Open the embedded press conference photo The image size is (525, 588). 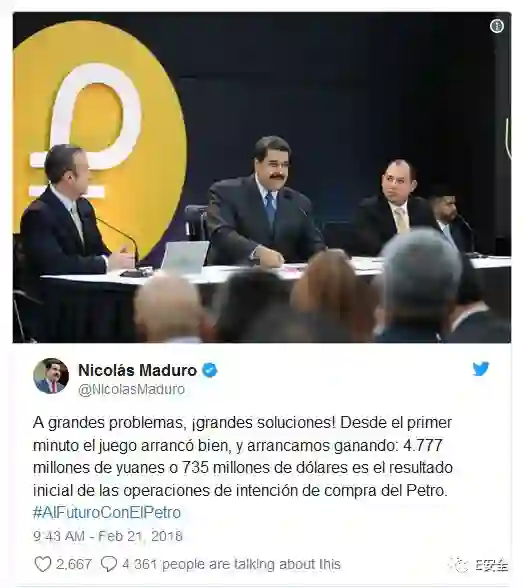pos(262,177)
